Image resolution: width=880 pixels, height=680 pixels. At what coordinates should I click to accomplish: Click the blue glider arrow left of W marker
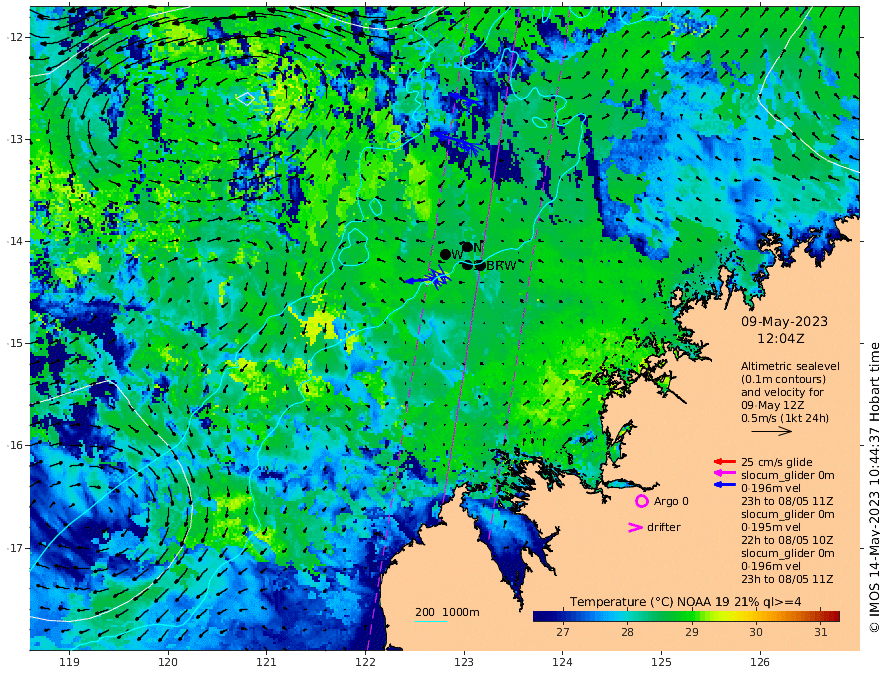coord(427,278)
